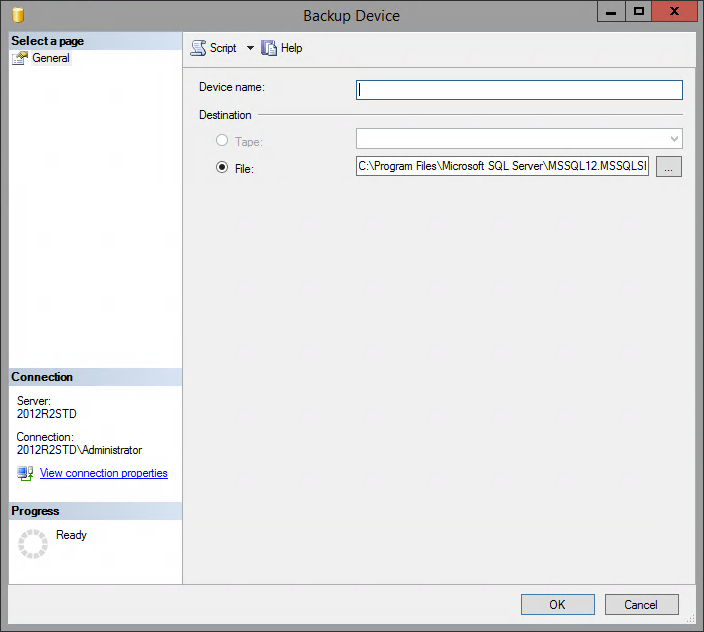Image resolution: width=704 pixels, height=632 pixels.
Task: Click the General page wrench icon
Action: (21, 58)
